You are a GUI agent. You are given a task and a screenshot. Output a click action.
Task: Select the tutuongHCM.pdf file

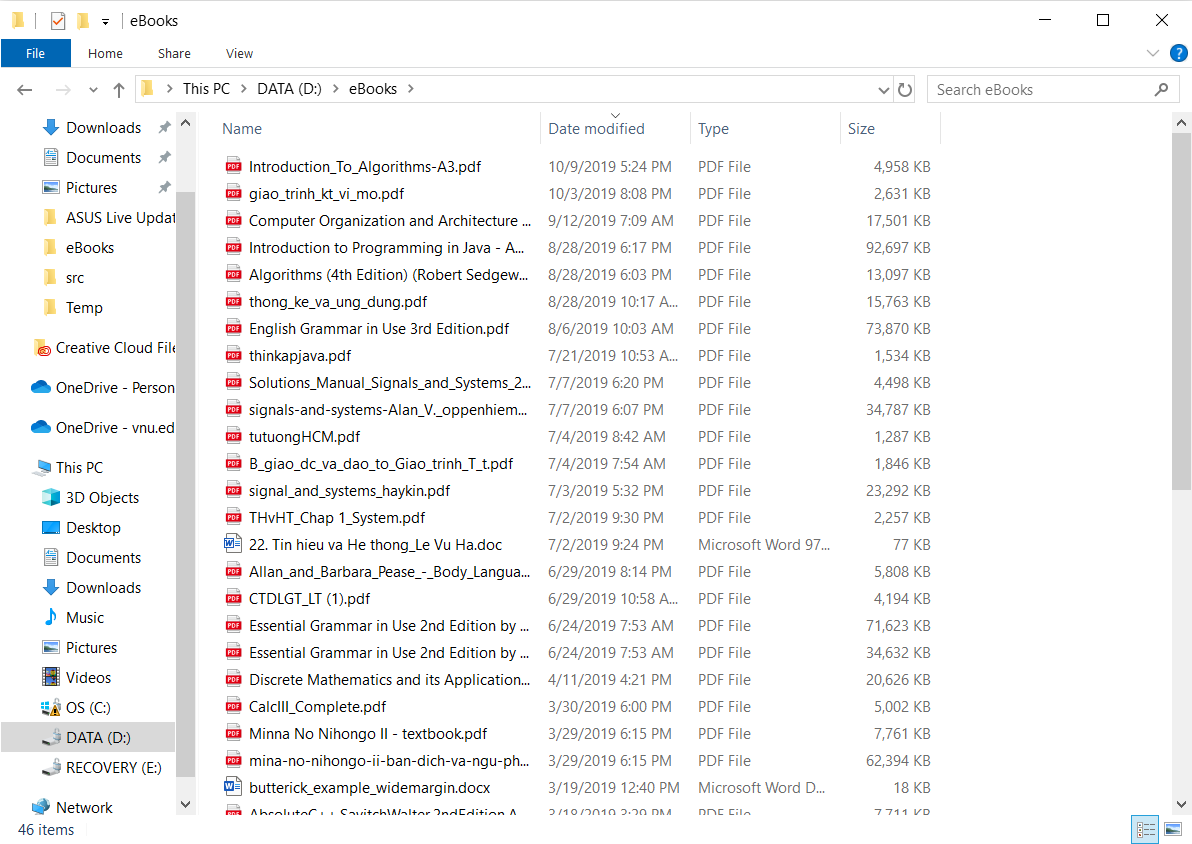[304, 436]
